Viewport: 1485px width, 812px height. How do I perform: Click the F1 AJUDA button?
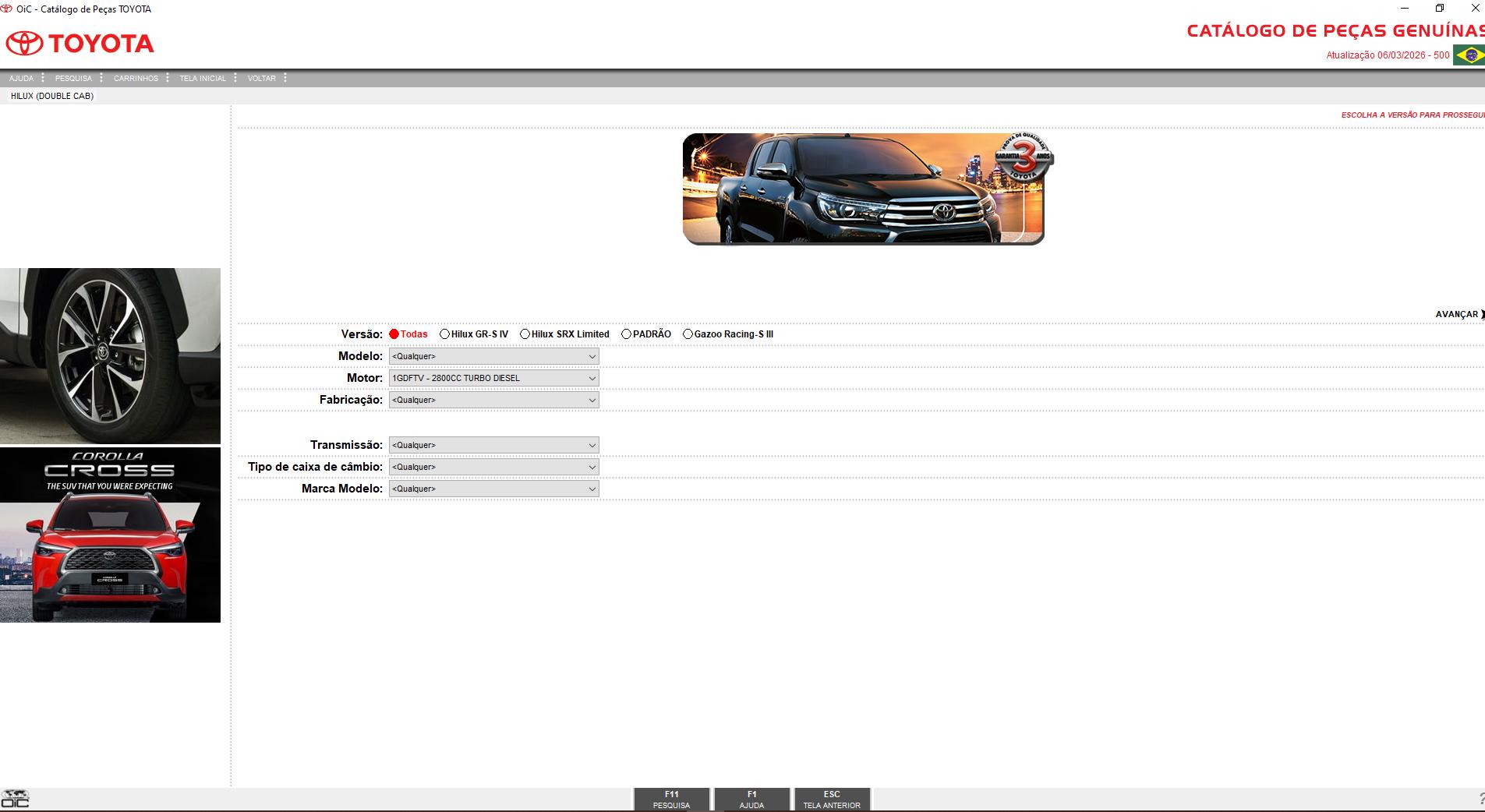[x=752, y=800]
